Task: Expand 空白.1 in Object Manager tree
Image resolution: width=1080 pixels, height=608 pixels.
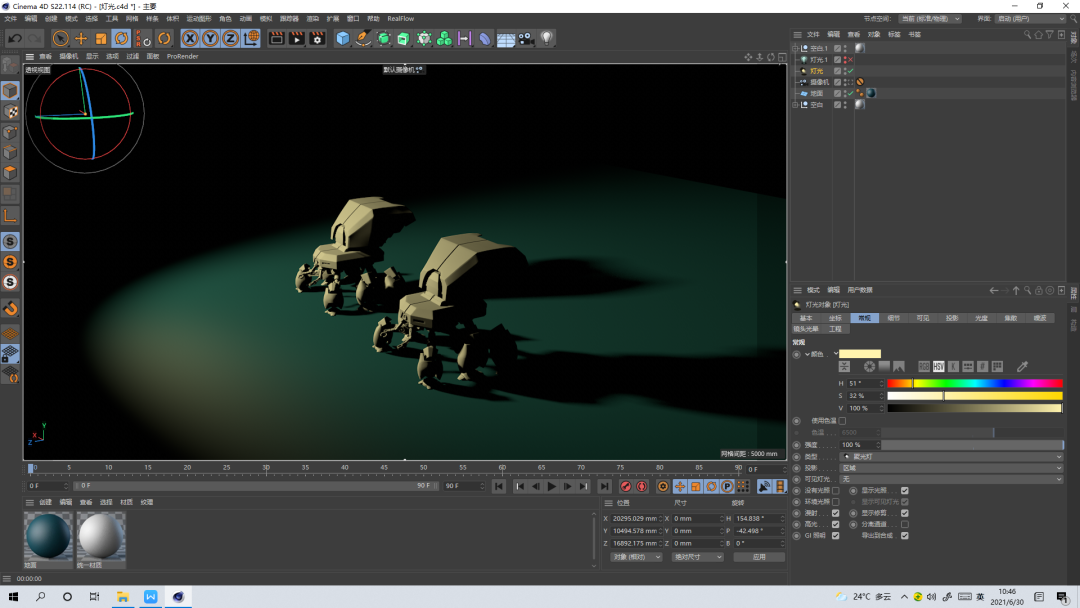Action: click(796, 48)
